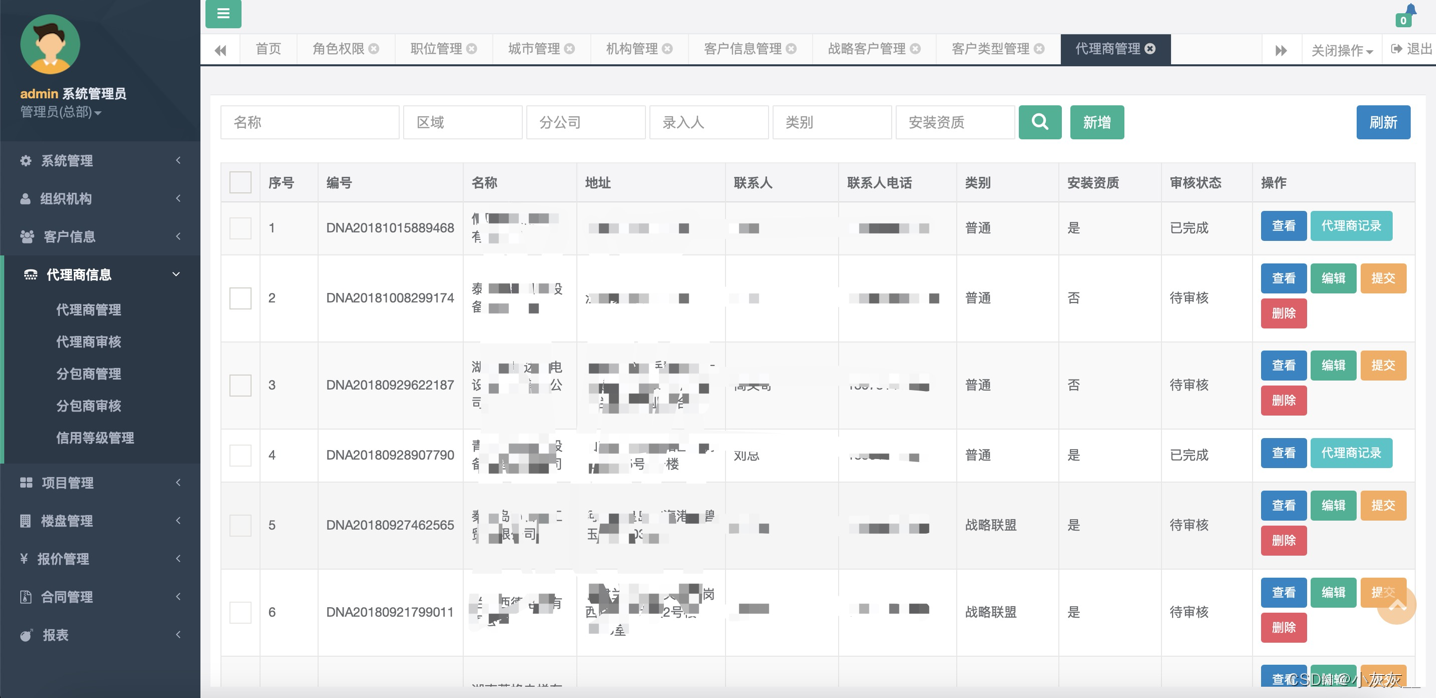Focus the 名称 search field
Screen dimensions: 1436x698
point(310,122)
